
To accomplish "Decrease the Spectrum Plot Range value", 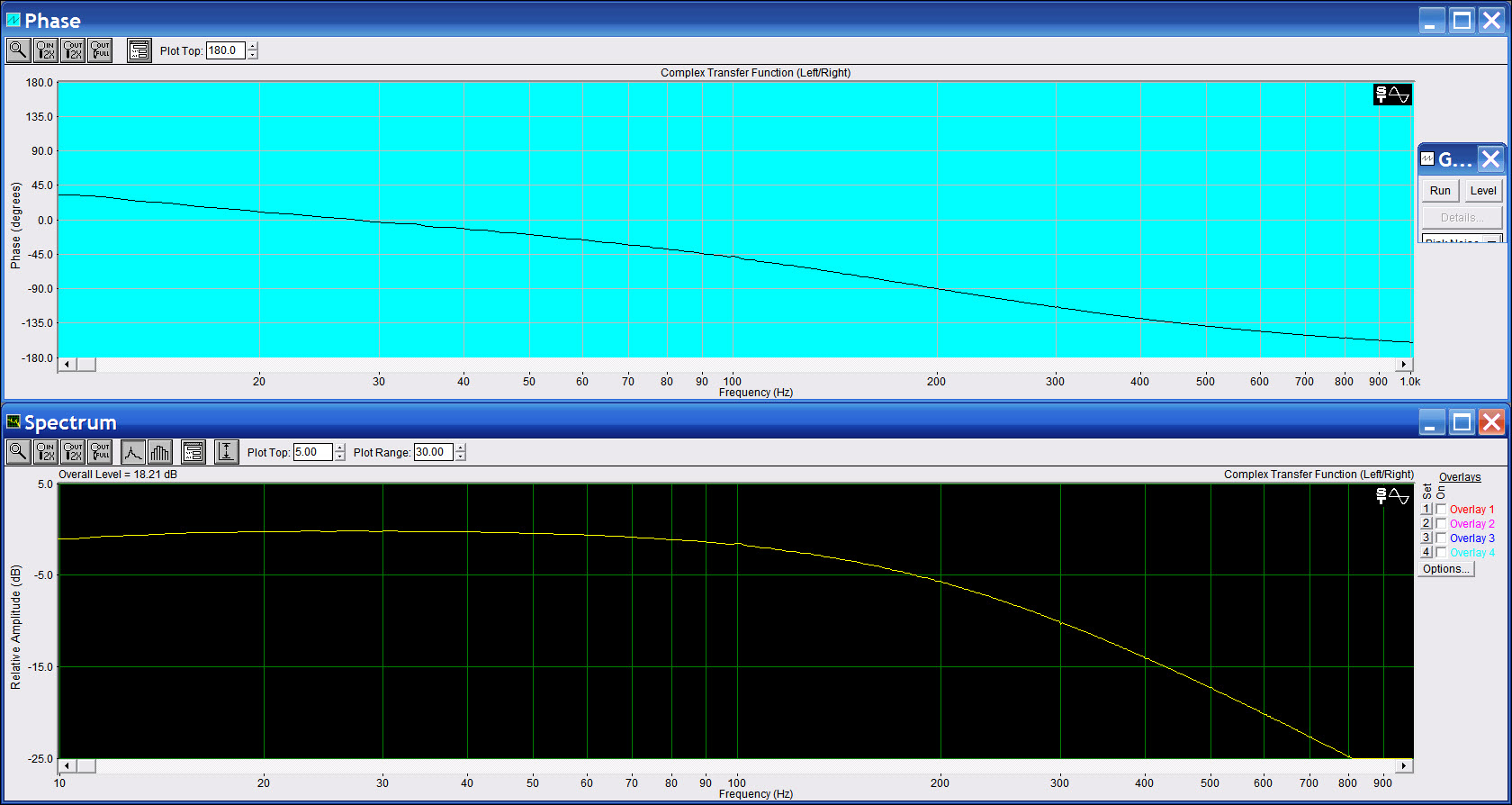I will (x=461, y=457).
